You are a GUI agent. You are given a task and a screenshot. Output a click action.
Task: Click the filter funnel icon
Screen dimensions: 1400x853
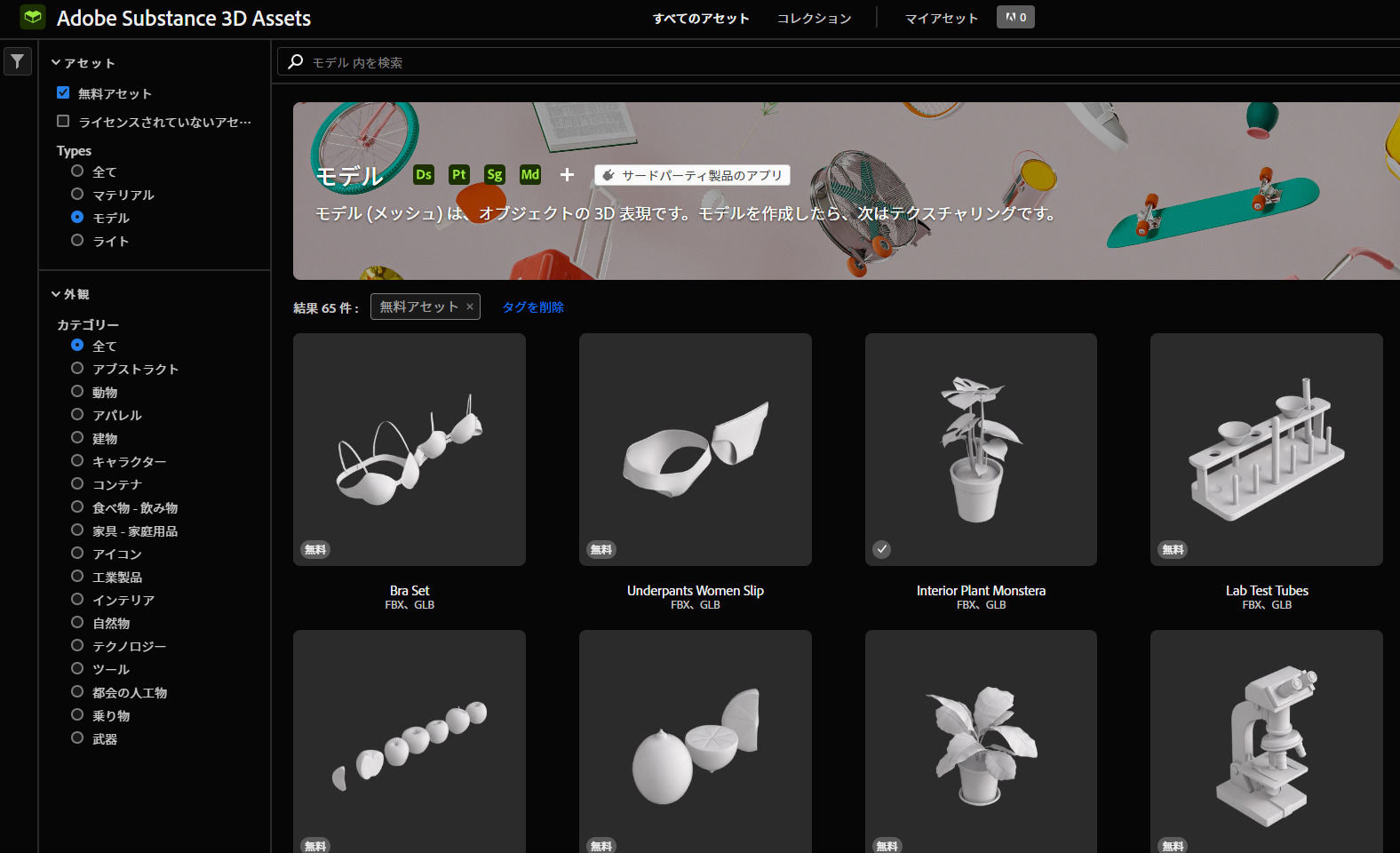18,61
